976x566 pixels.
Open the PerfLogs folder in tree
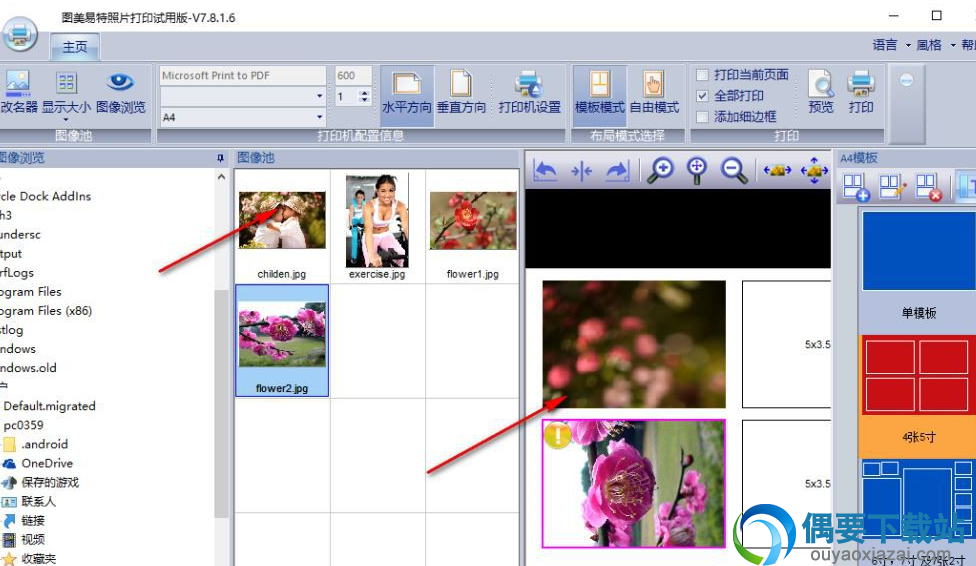click(17, 273)
